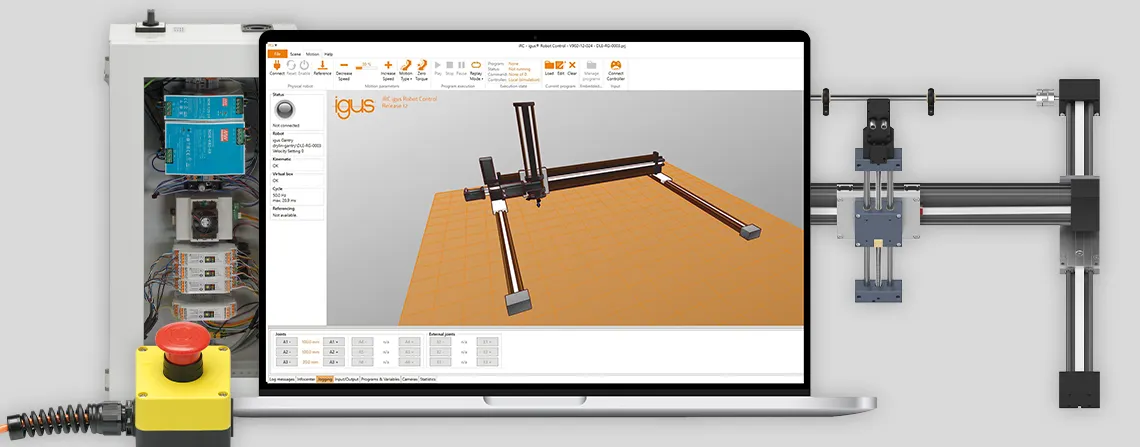The image size is (1140, 447).
Task: Open the Input/Output tab
Action: pyautogui.click(x=347, y=379)
